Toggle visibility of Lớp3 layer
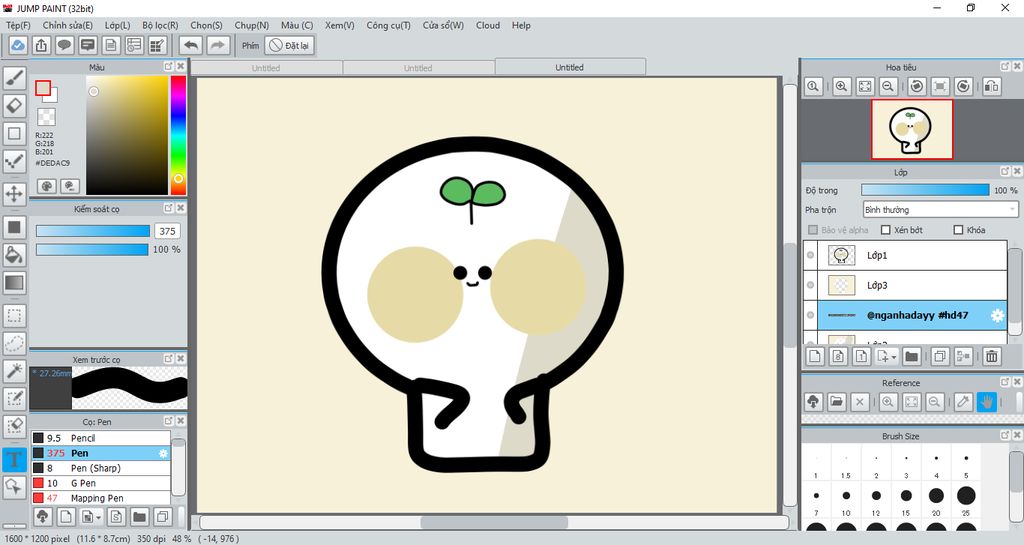 pos(810,285)
